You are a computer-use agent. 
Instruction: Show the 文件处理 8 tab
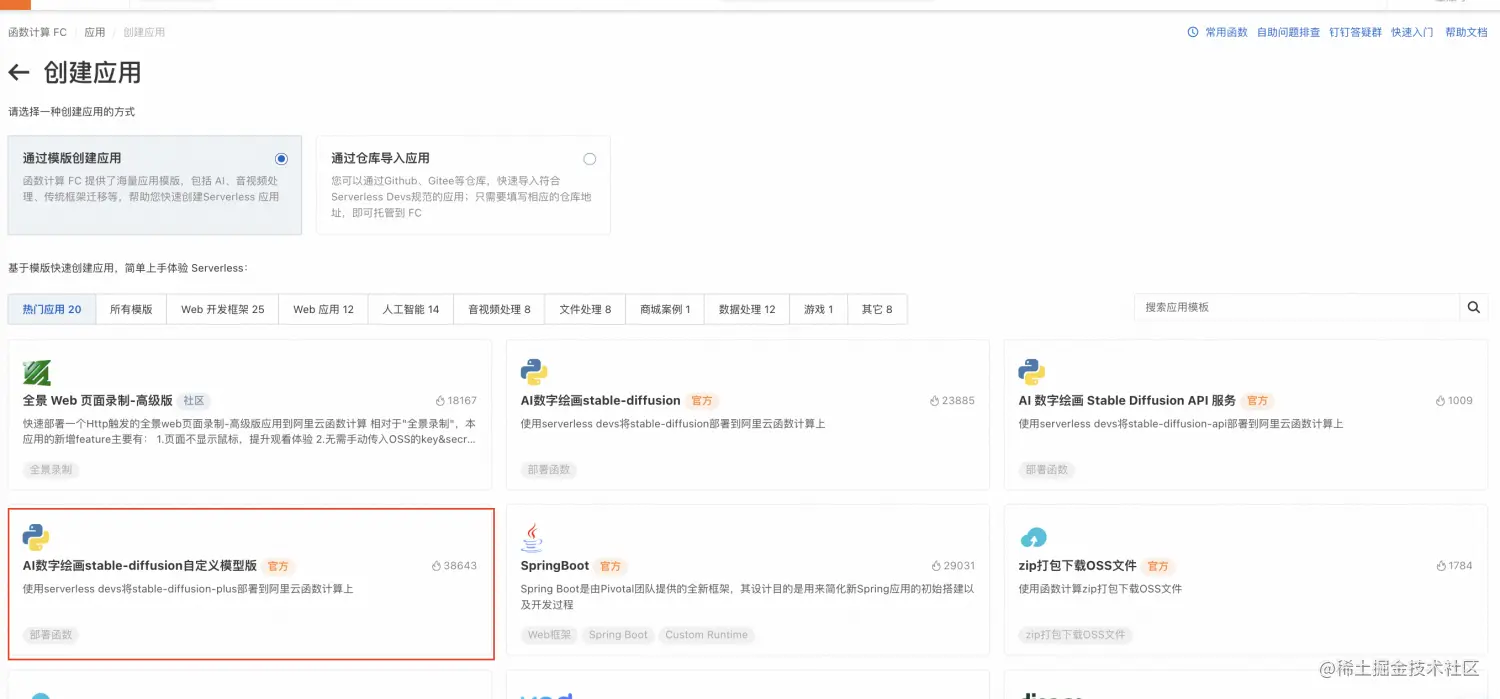coord(585,309)
